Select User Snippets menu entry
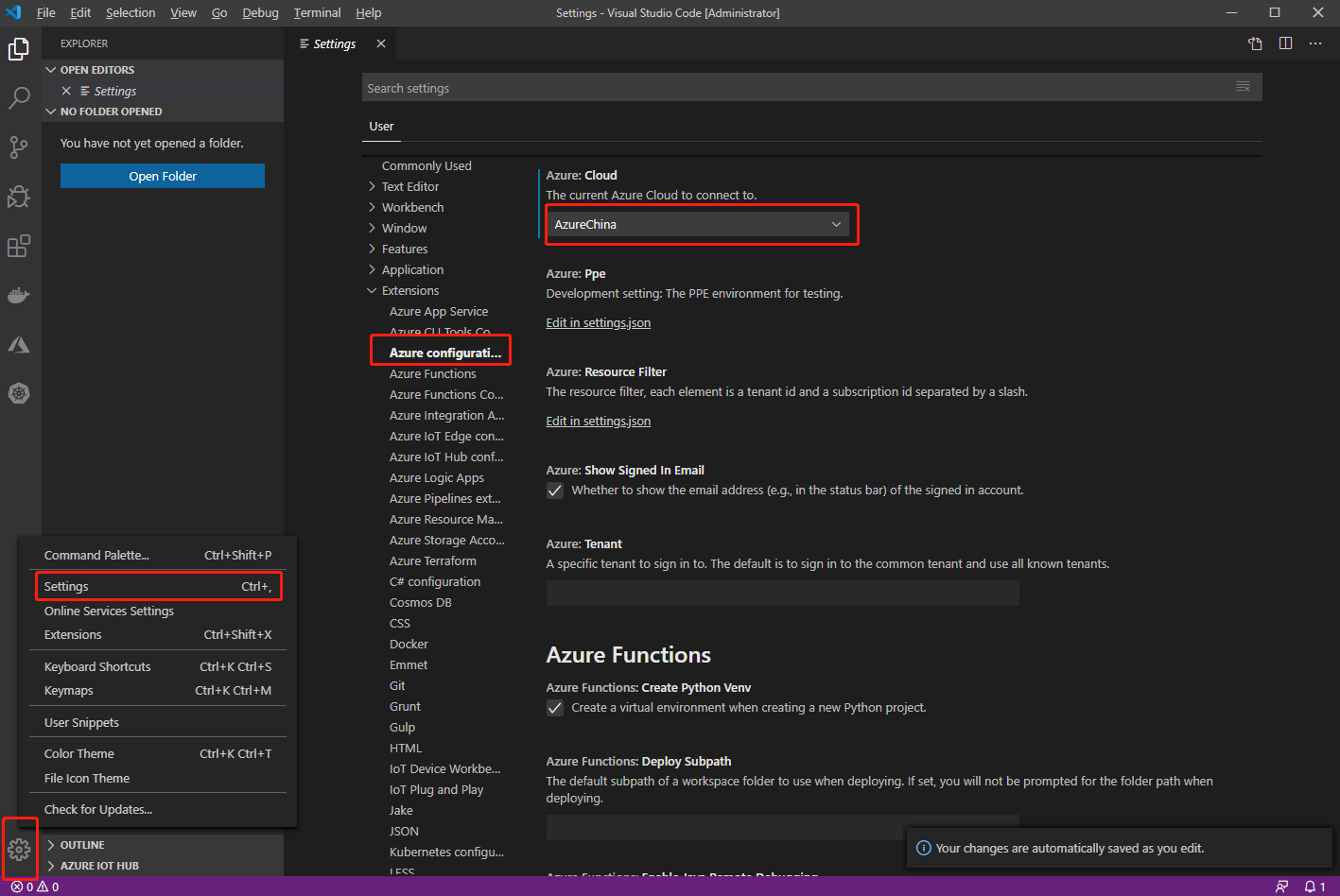1340x896 pixels. [x=158, y=722]
